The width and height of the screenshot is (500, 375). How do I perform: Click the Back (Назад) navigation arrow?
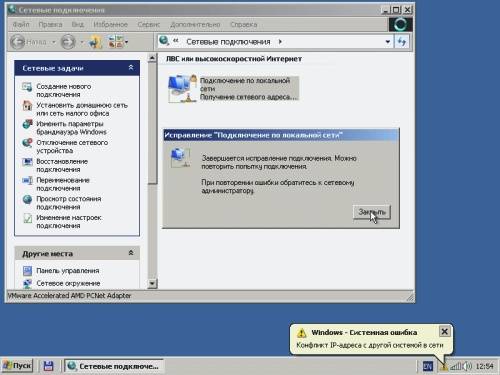(17, 42)
